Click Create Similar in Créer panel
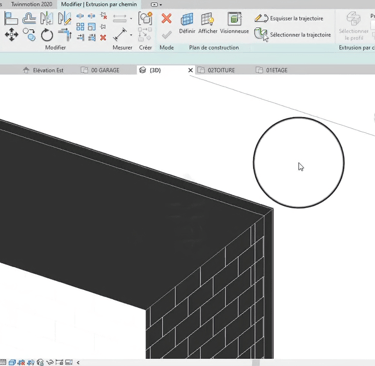 point(145,18)
